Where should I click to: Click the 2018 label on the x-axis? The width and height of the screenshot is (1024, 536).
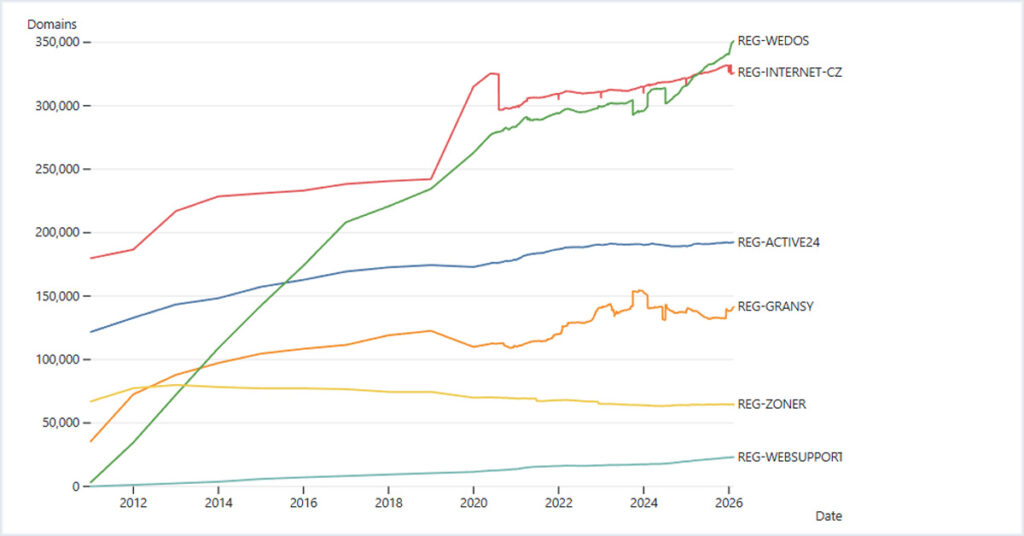[388, 502]
